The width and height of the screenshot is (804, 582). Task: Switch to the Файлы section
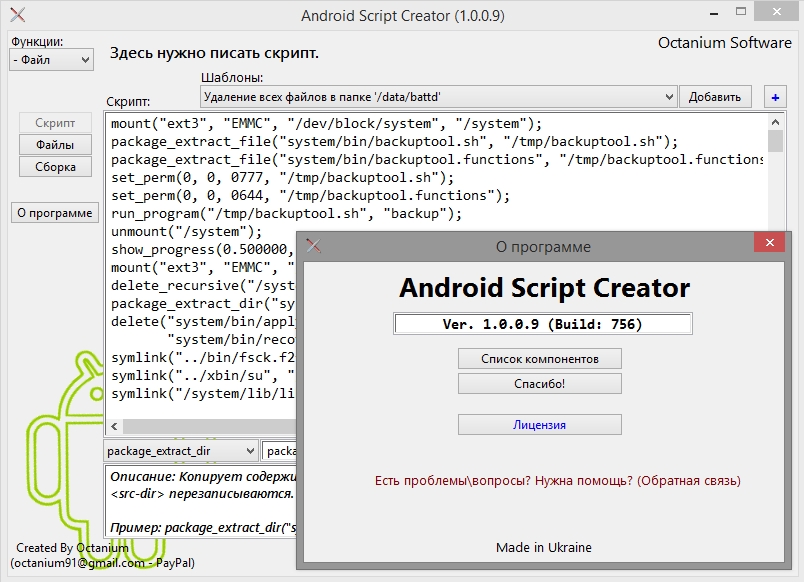click(55, 145)
